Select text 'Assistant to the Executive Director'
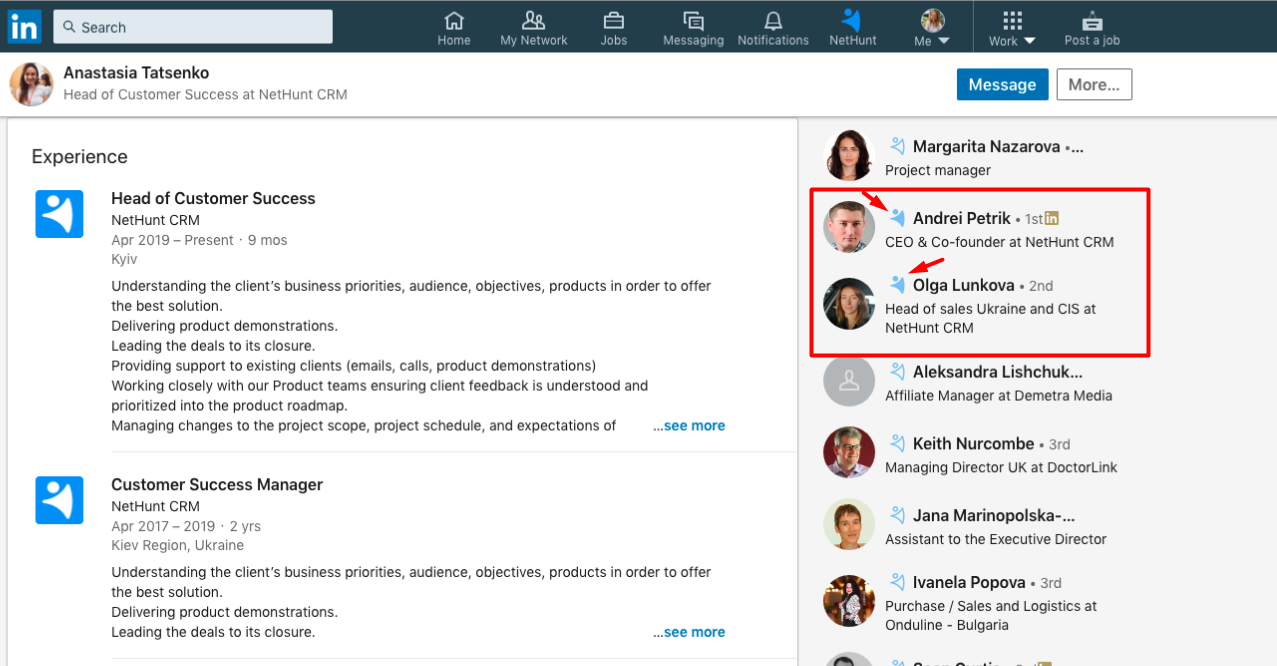1277x666 pixels. point(995,539)
